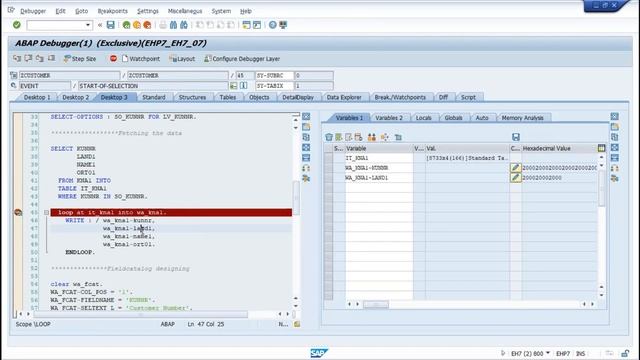Click the delete trash icon in Variables toolbar
The width and height of the screenshot is (640, 360).
pyautogui.click(x=329, y=137)
